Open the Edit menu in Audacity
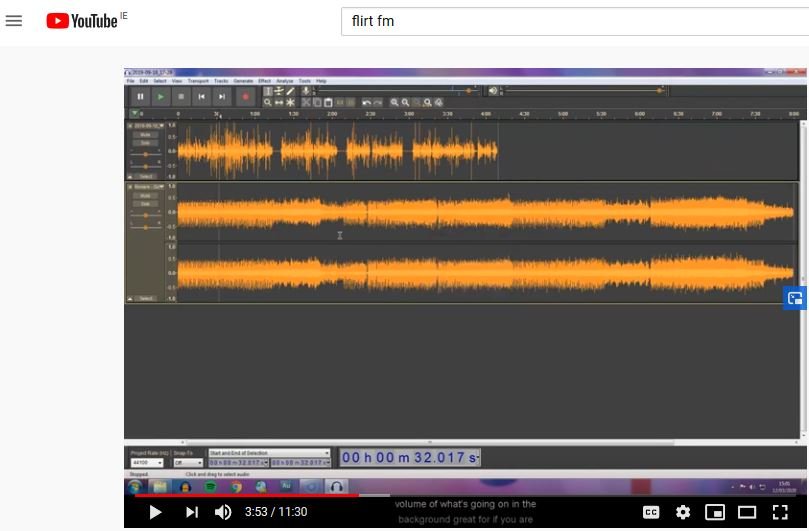Viewport: 809px width, 531px height. click(143, 81)
